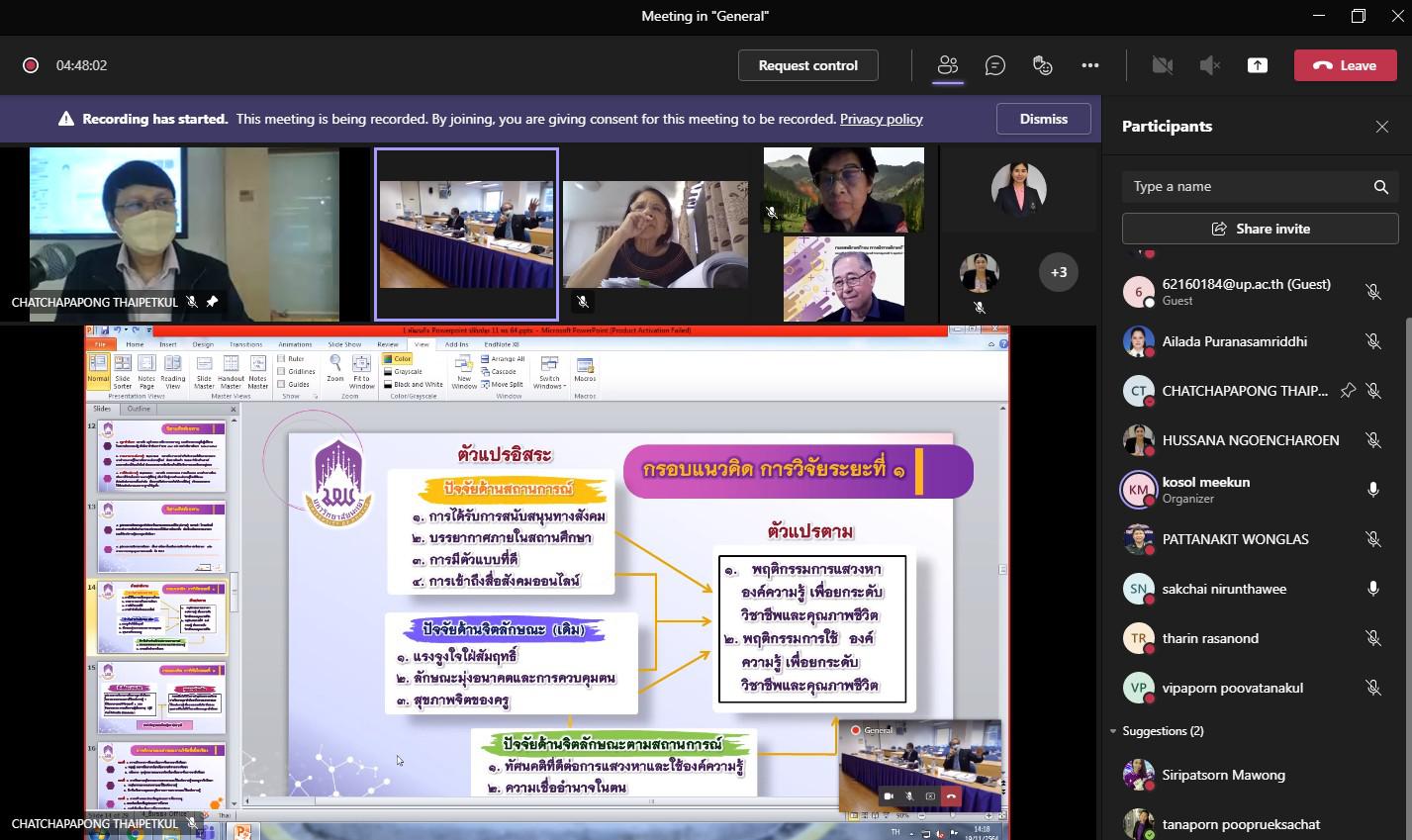Unmute the microphone in meeting toolbar

(1209, 65)
